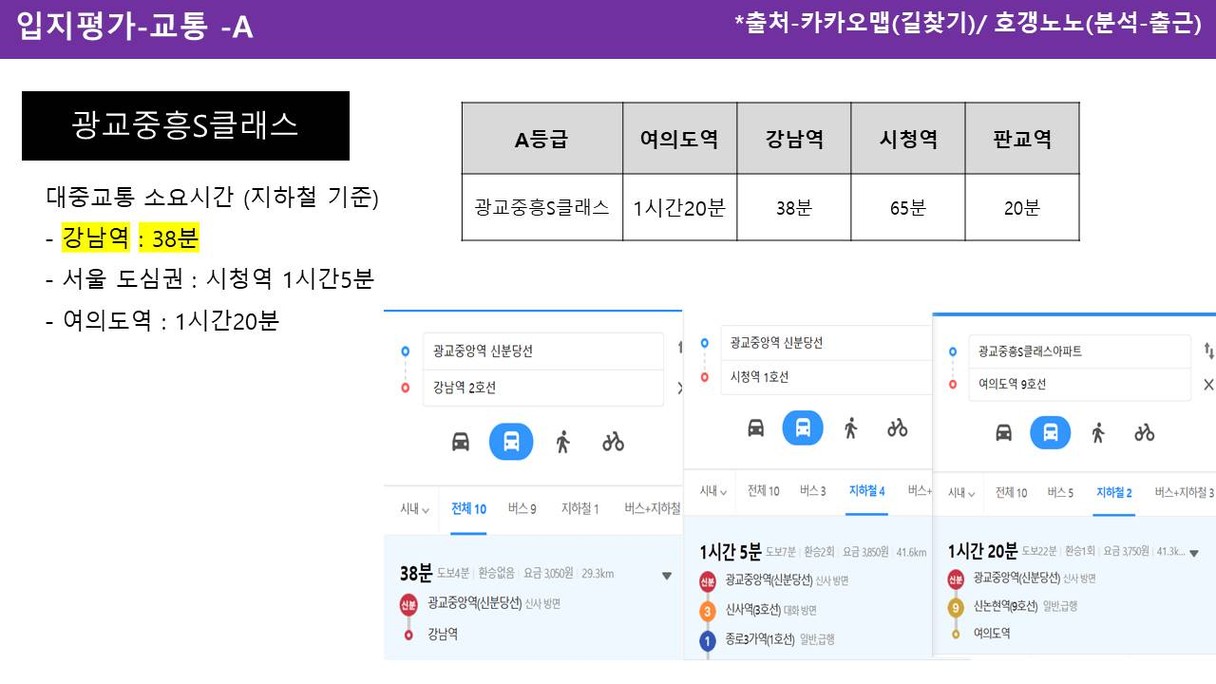The height and width of the screenshot is (684, 1216).
Task: Switch to 버스 5 tab
Action: (1061, 493)
